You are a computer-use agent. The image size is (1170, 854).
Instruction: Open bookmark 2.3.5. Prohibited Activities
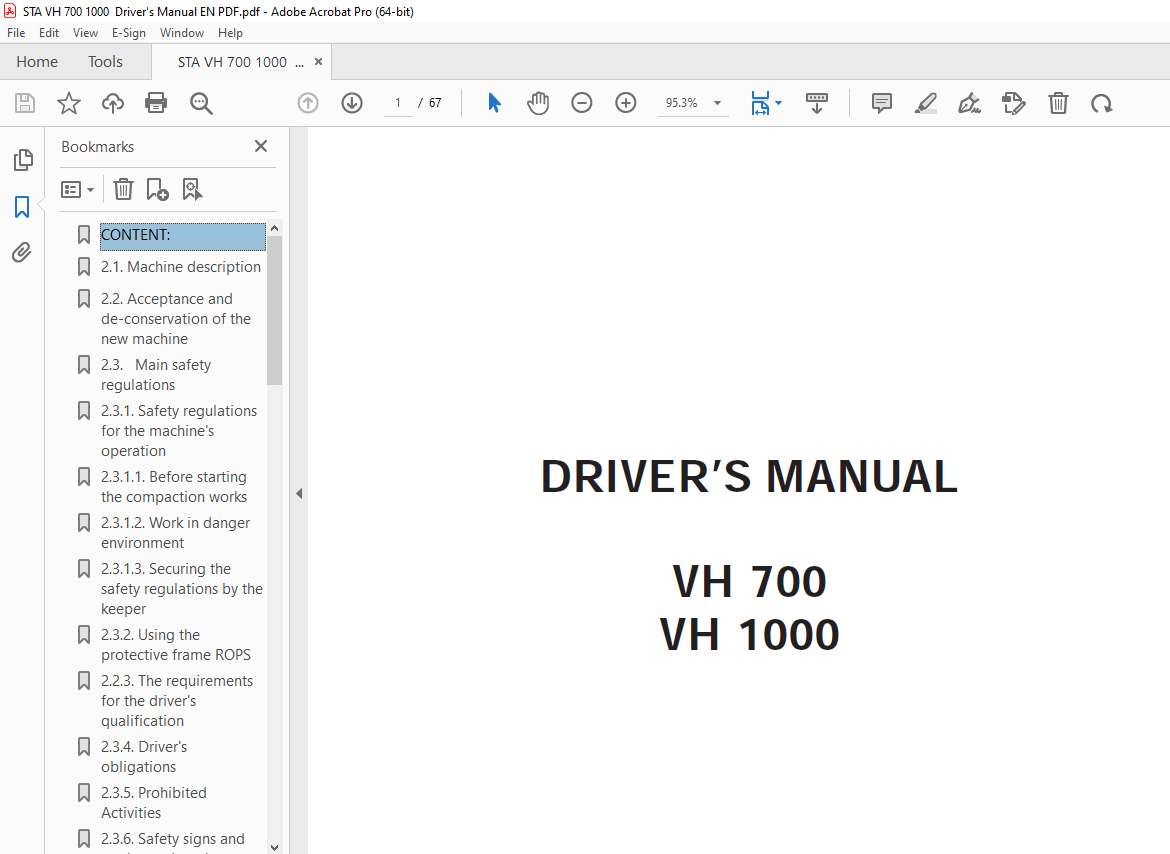(x=154, y=803)
